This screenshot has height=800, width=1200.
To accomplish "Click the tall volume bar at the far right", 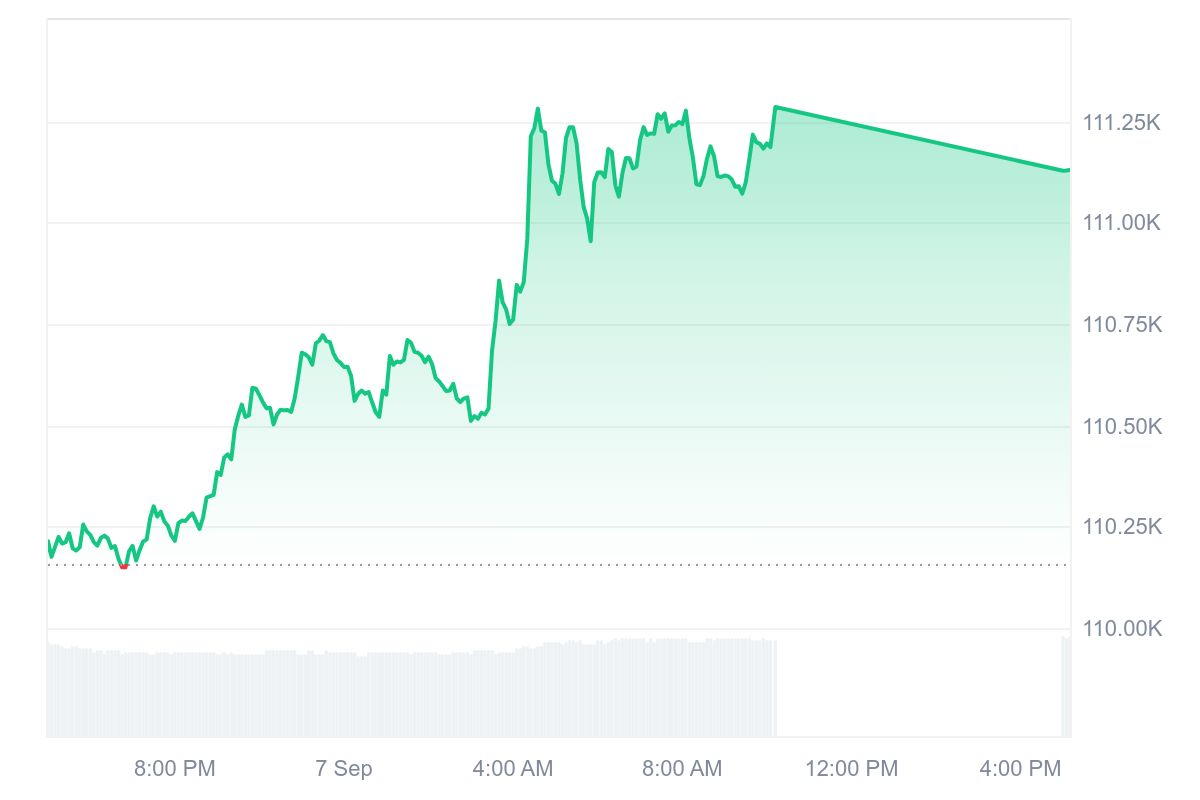I will click(x=1065, y=688).
